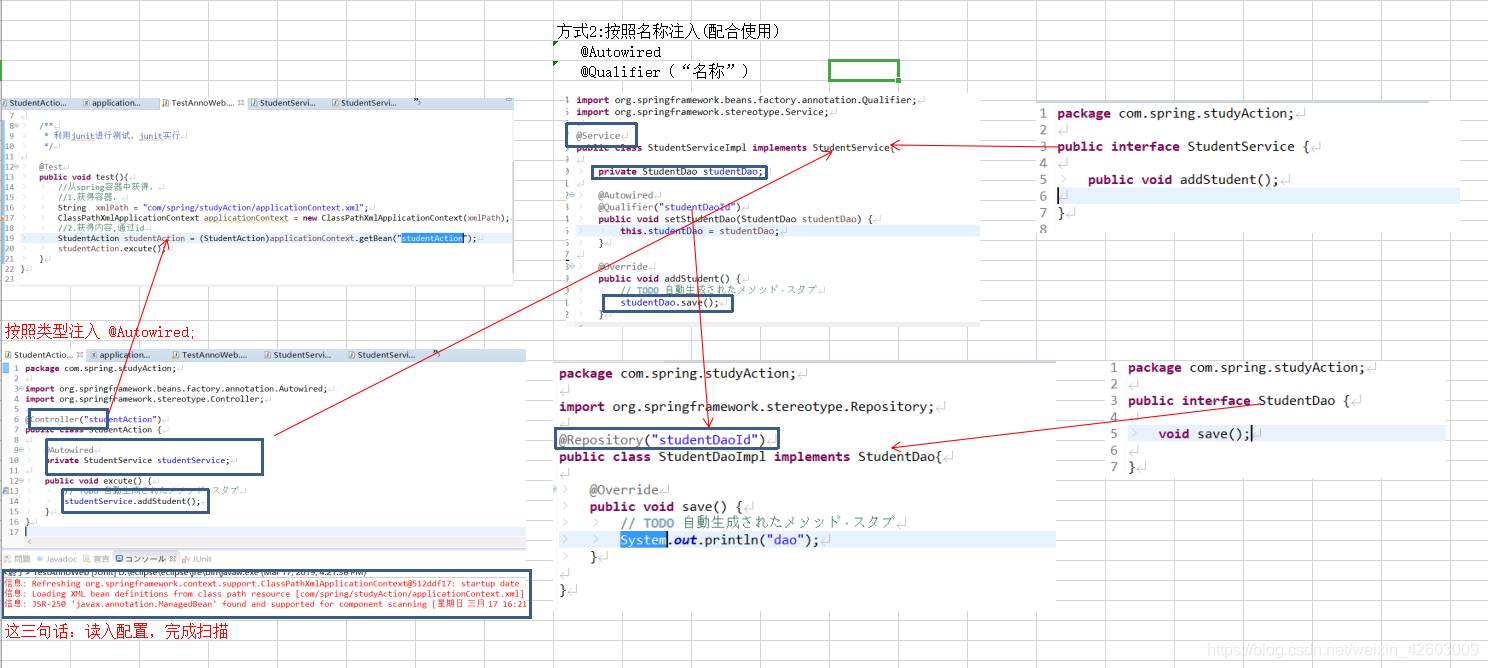Click 'public void addStudent();' interface line
The width and height of the screenshot is (1488, 668).
pos(1183,179)
